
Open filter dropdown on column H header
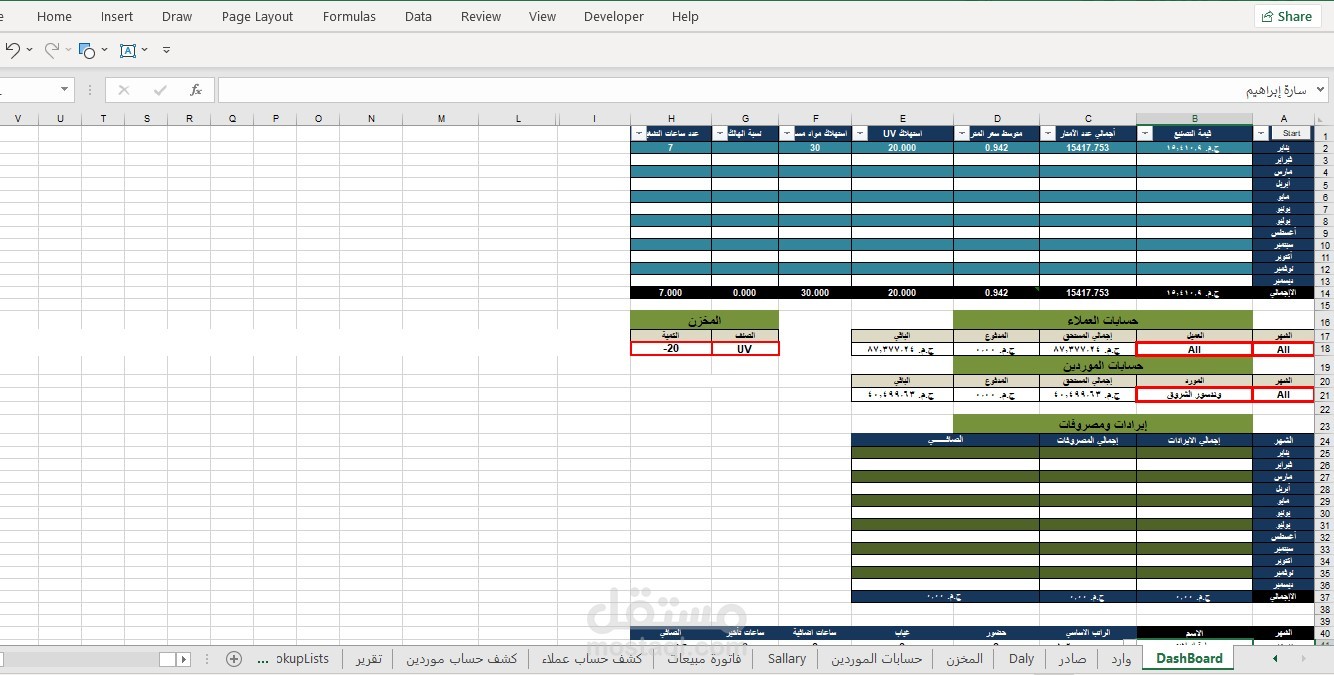point(639,133)
